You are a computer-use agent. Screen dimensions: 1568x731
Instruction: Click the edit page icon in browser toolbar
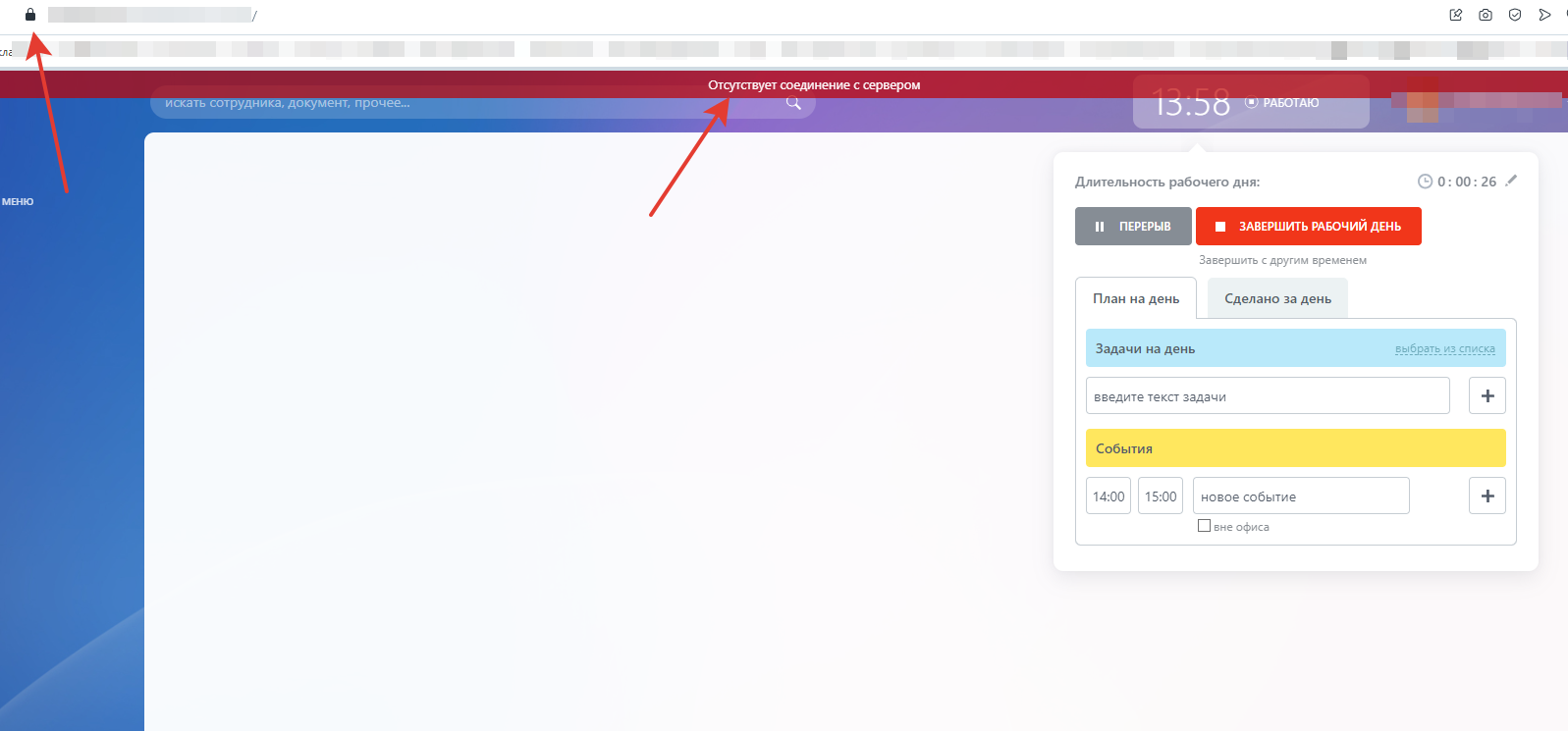tap(1456, 15)
